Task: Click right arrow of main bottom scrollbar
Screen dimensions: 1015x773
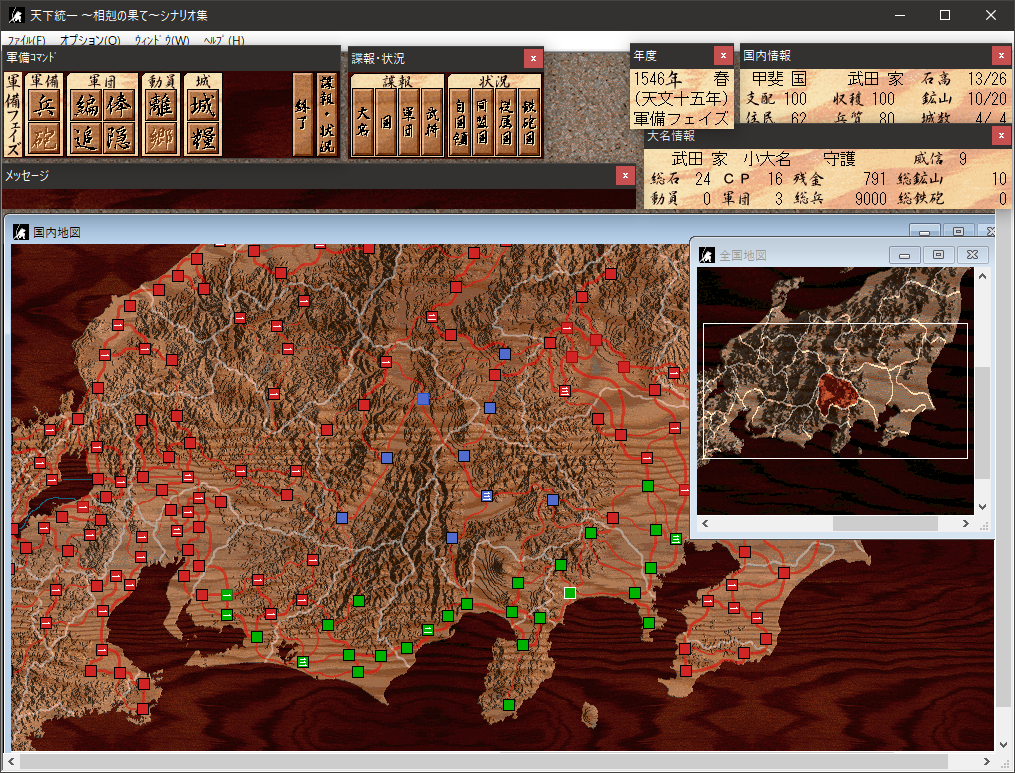Action: [987, 761]
